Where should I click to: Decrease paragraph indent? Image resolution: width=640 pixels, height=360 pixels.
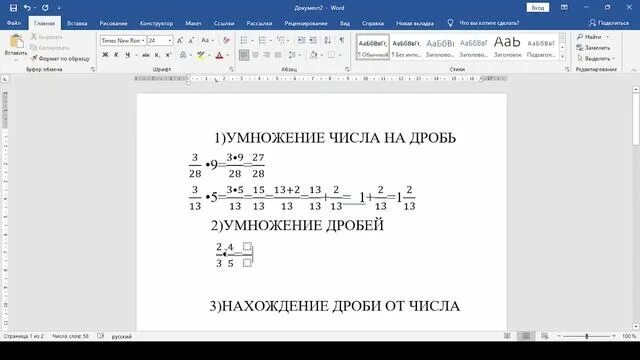click(x=301, y=40)
